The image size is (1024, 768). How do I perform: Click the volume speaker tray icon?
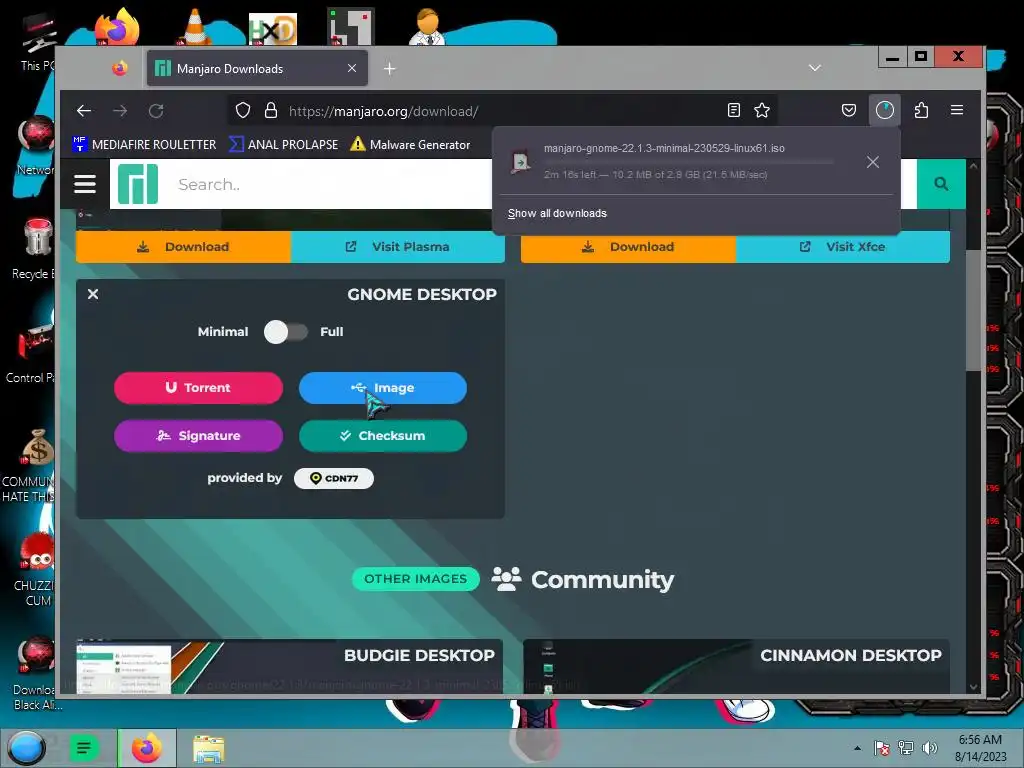pos(929,748)
